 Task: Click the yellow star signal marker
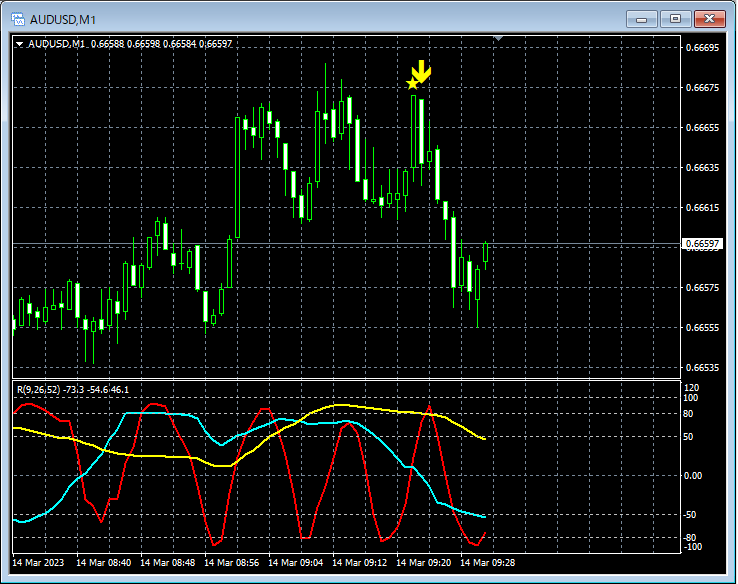[412, 84]
